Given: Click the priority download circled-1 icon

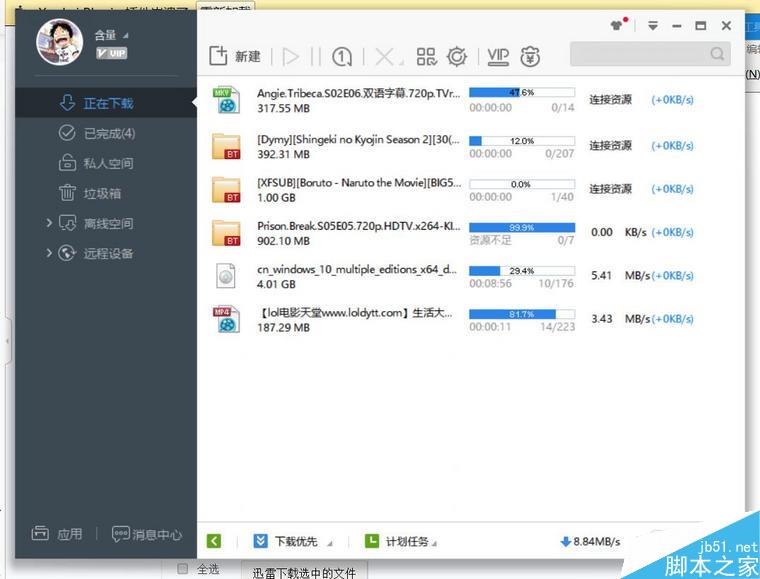Looking at the screenshot, I should point(342,57).
